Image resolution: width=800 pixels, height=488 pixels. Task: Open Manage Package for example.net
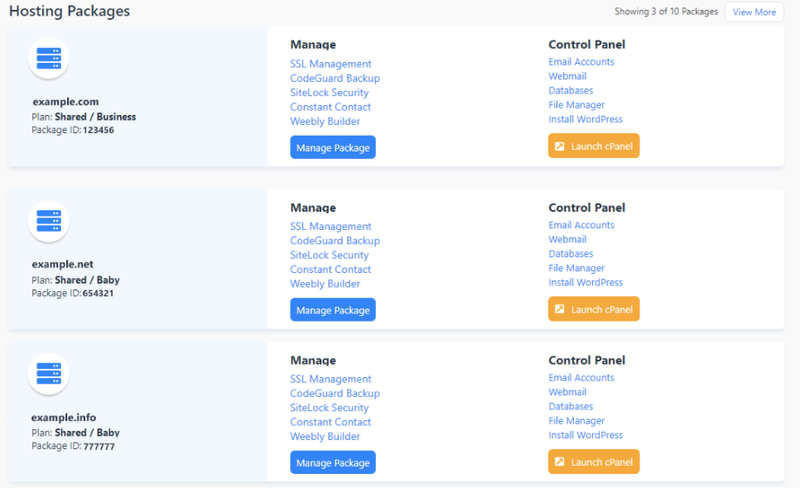click(333, 310)
